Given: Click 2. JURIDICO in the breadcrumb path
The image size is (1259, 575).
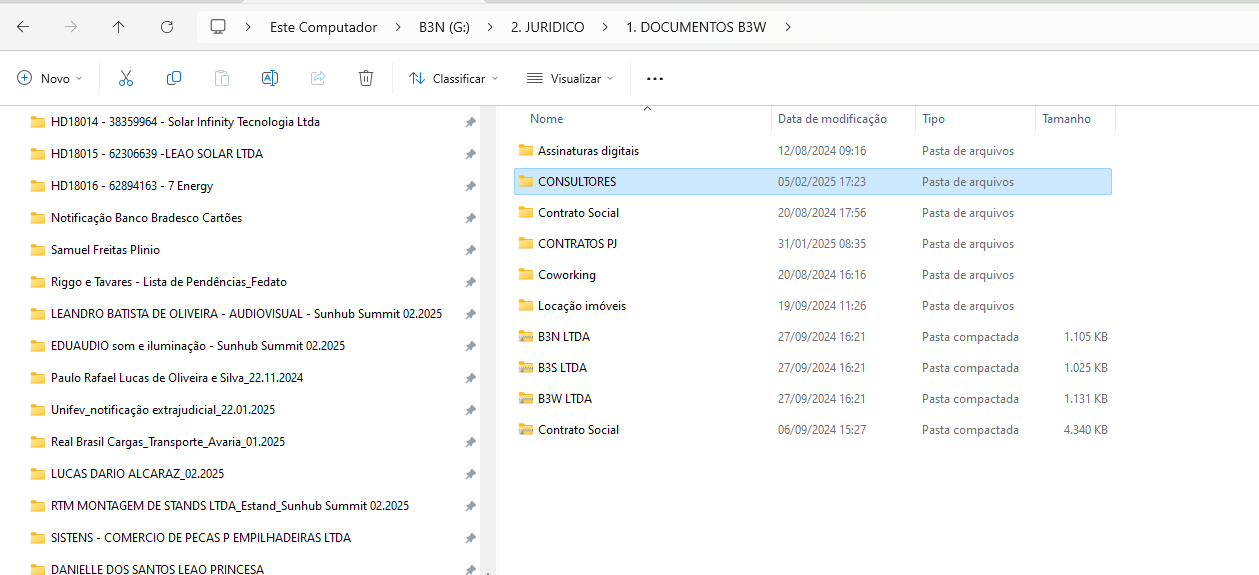Looking at the screenshot, I should [547, 27].
